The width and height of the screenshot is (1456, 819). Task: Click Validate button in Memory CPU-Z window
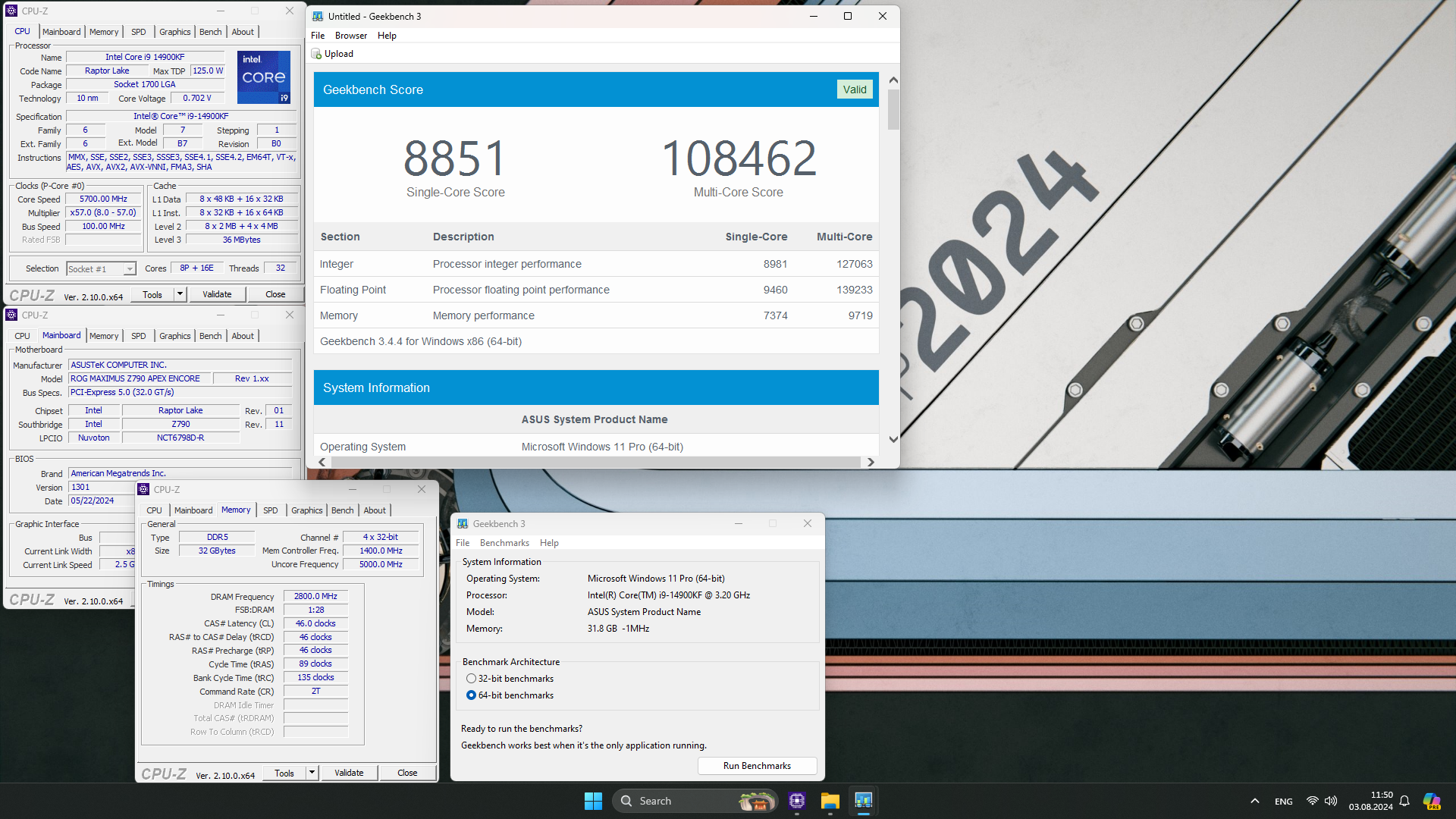[x=349, y=773]
